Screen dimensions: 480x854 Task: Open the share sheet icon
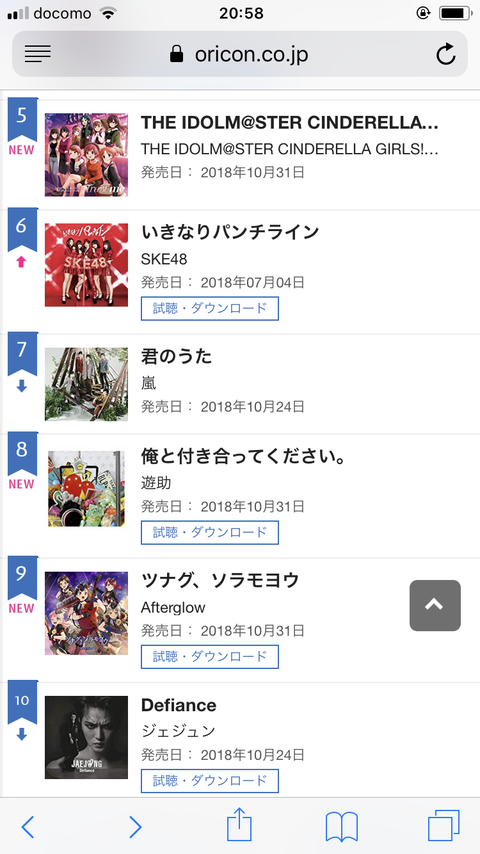pyautogui.click(x=239, y=825)
